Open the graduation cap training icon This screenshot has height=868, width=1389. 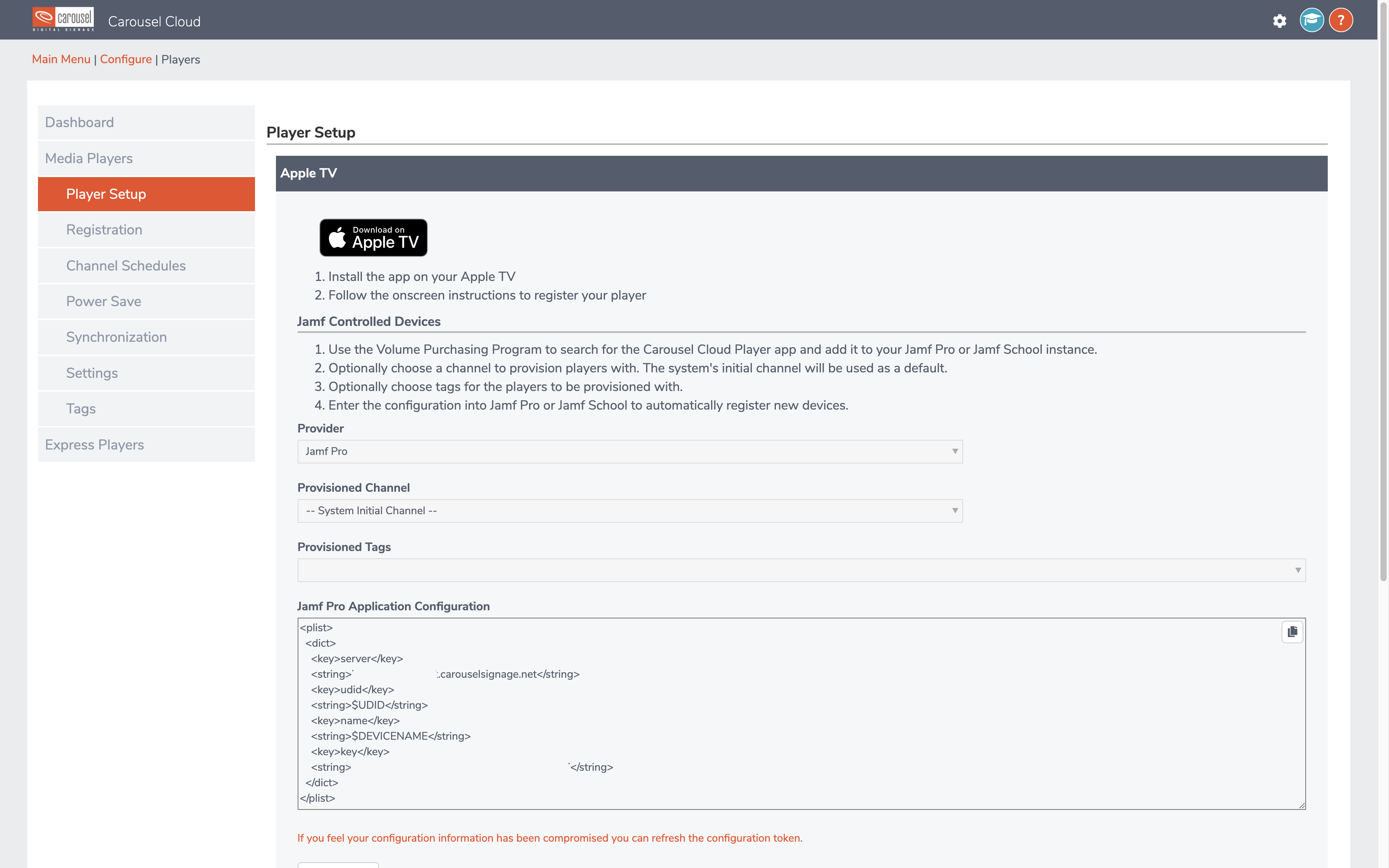pos(1311,21)
